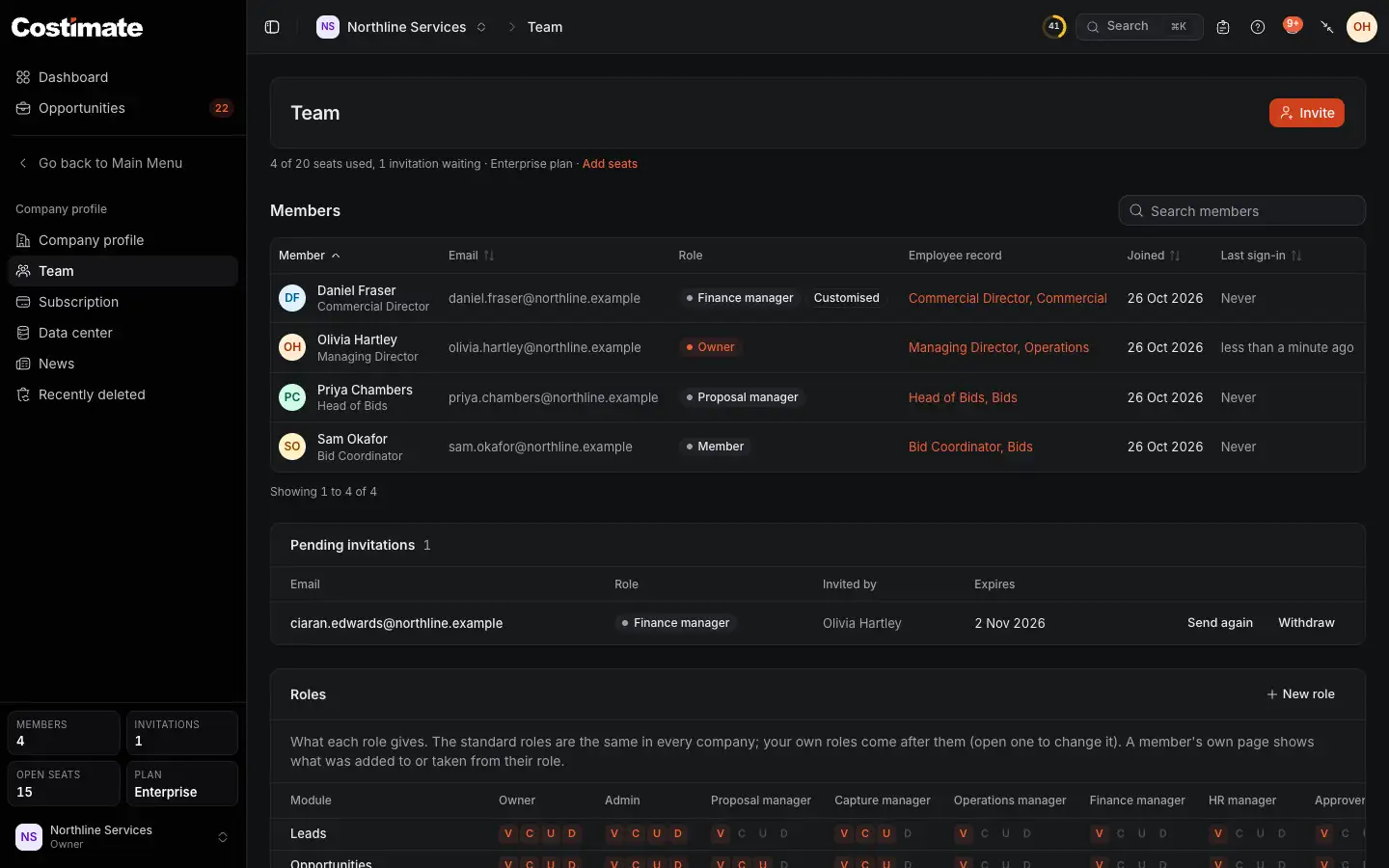This screenshot has height=868, width=1389.
Task: Open News in the sidebar
Action: (123, 364)
